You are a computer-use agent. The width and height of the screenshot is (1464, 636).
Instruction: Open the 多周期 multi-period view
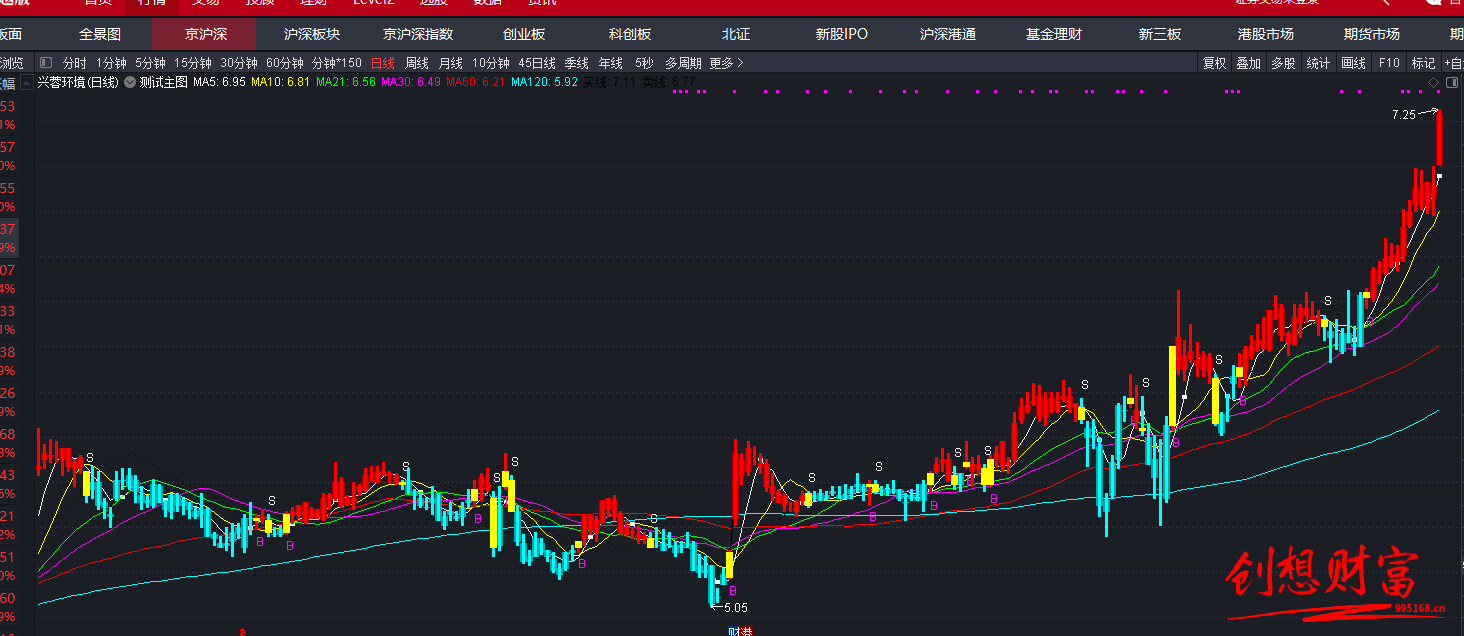click(684, 63)
